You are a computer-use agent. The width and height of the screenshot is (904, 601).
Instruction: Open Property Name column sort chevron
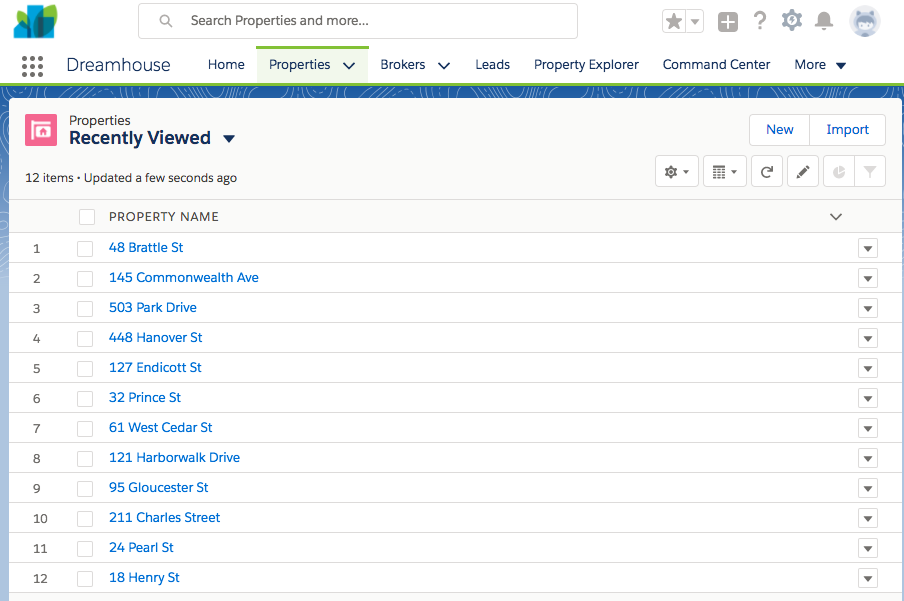[835, 217]
